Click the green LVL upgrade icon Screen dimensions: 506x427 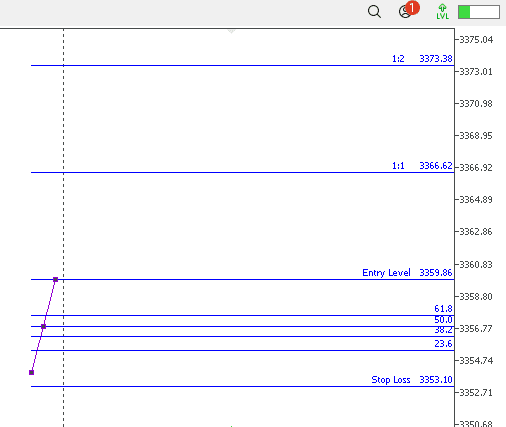tap(443, 12)
